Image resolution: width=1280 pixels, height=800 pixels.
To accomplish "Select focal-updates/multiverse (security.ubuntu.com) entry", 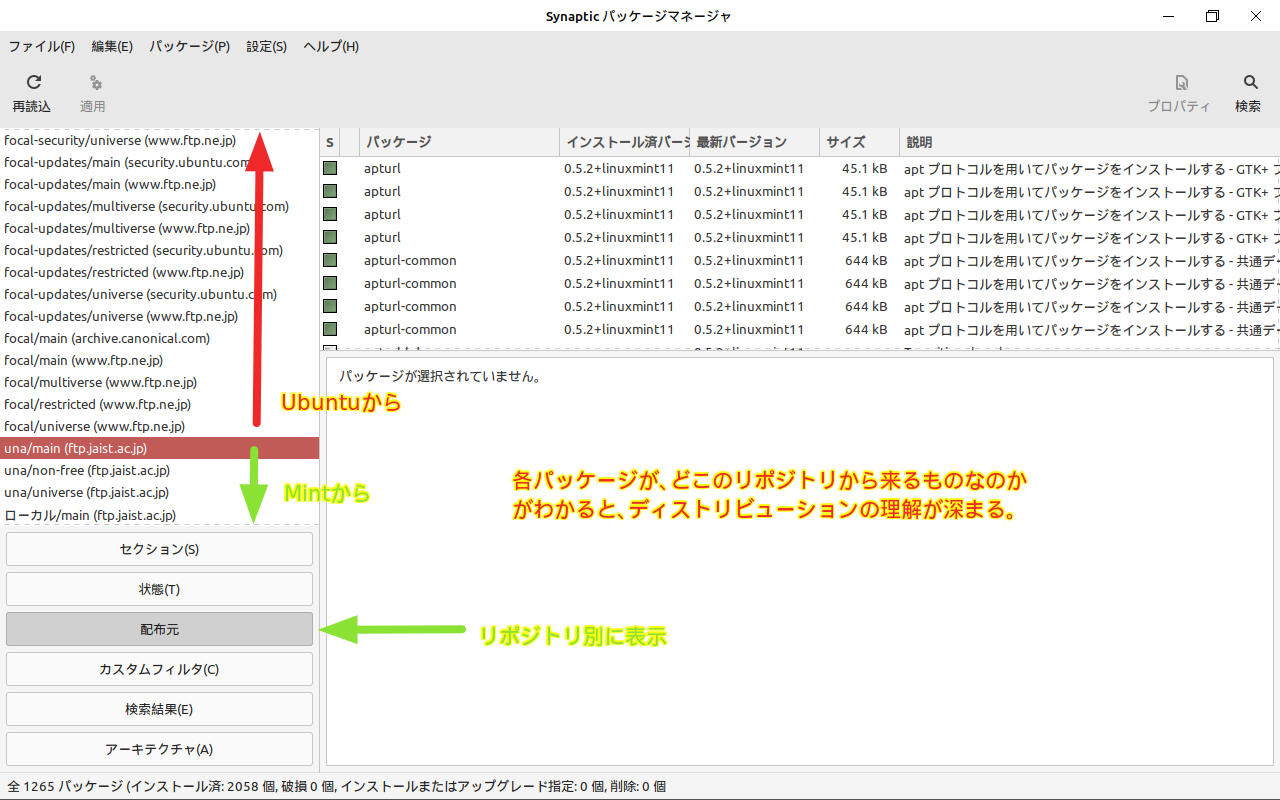I will coord(160,206).
